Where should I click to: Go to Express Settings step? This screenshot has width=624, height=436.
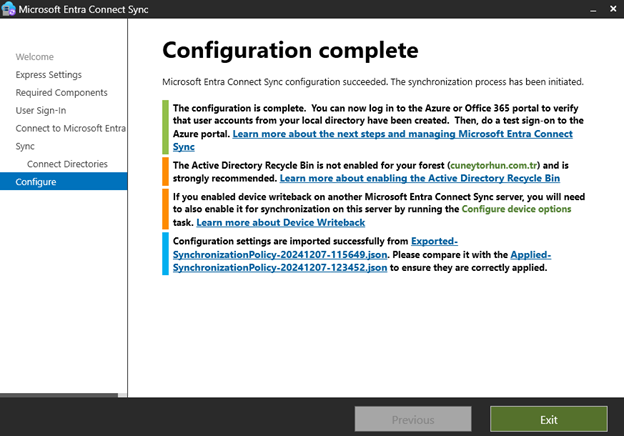coord(49,75)
